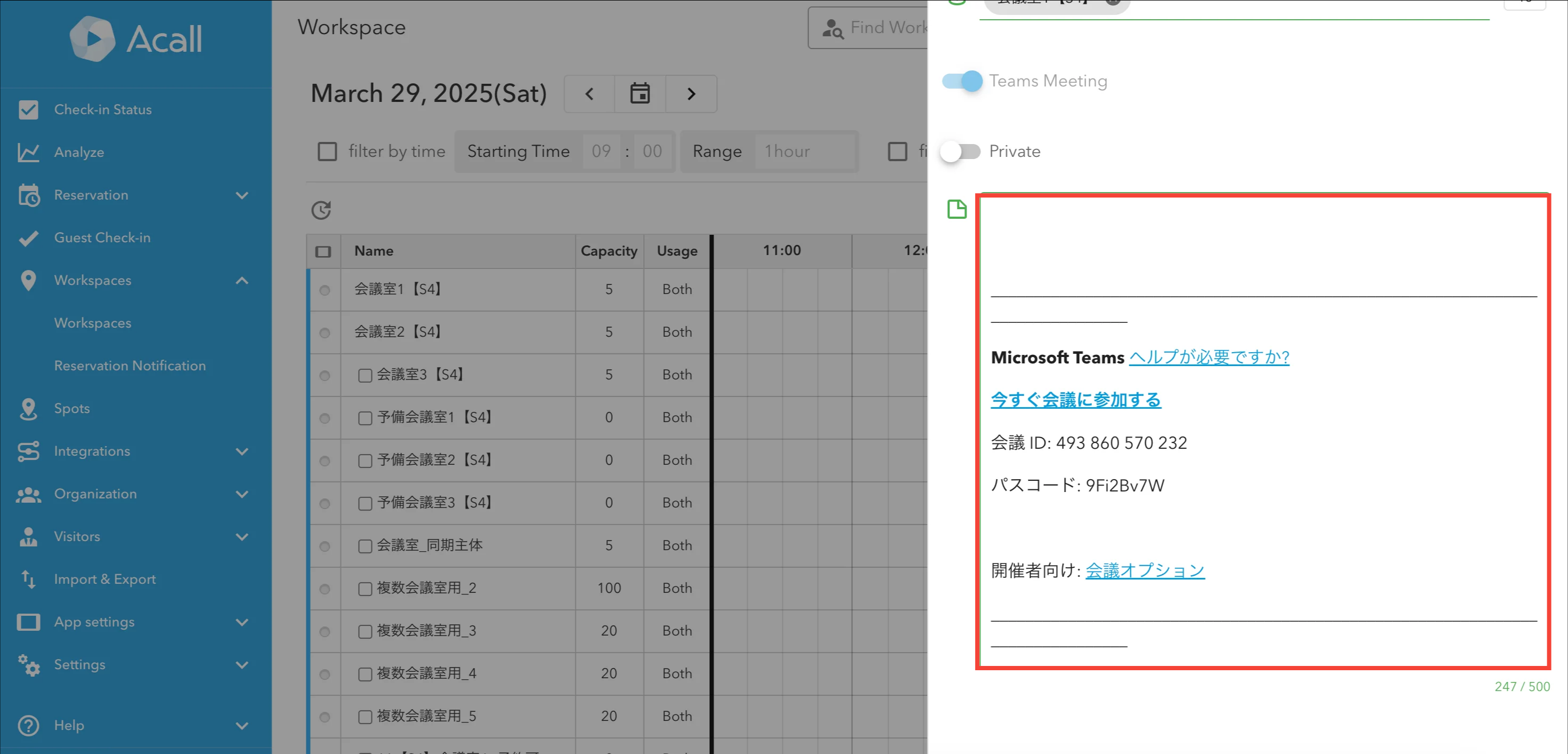Click the Import & Export arrows icon

pos(28,580)
